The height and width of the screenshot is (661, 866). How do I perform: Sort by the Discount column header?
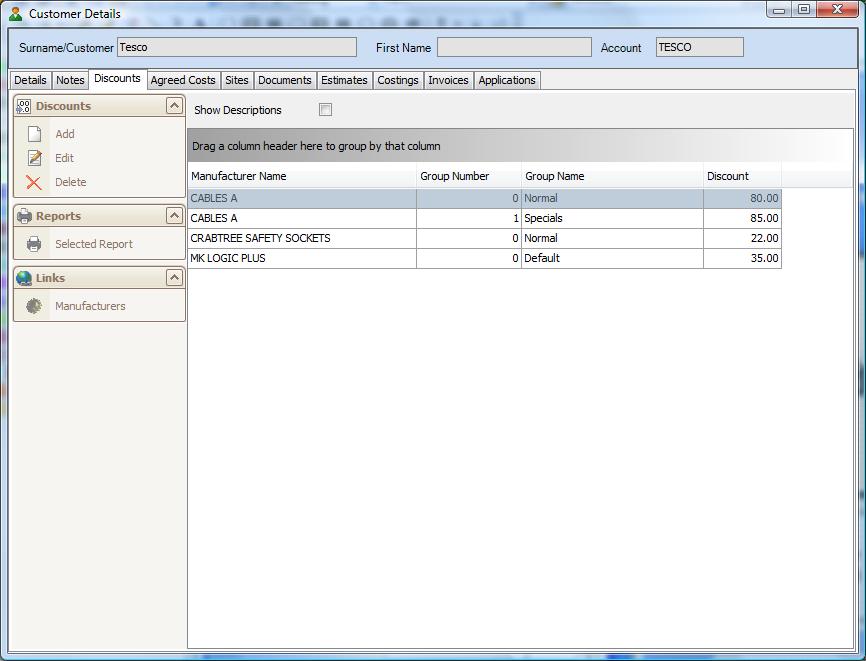click(x=741, y=176)
